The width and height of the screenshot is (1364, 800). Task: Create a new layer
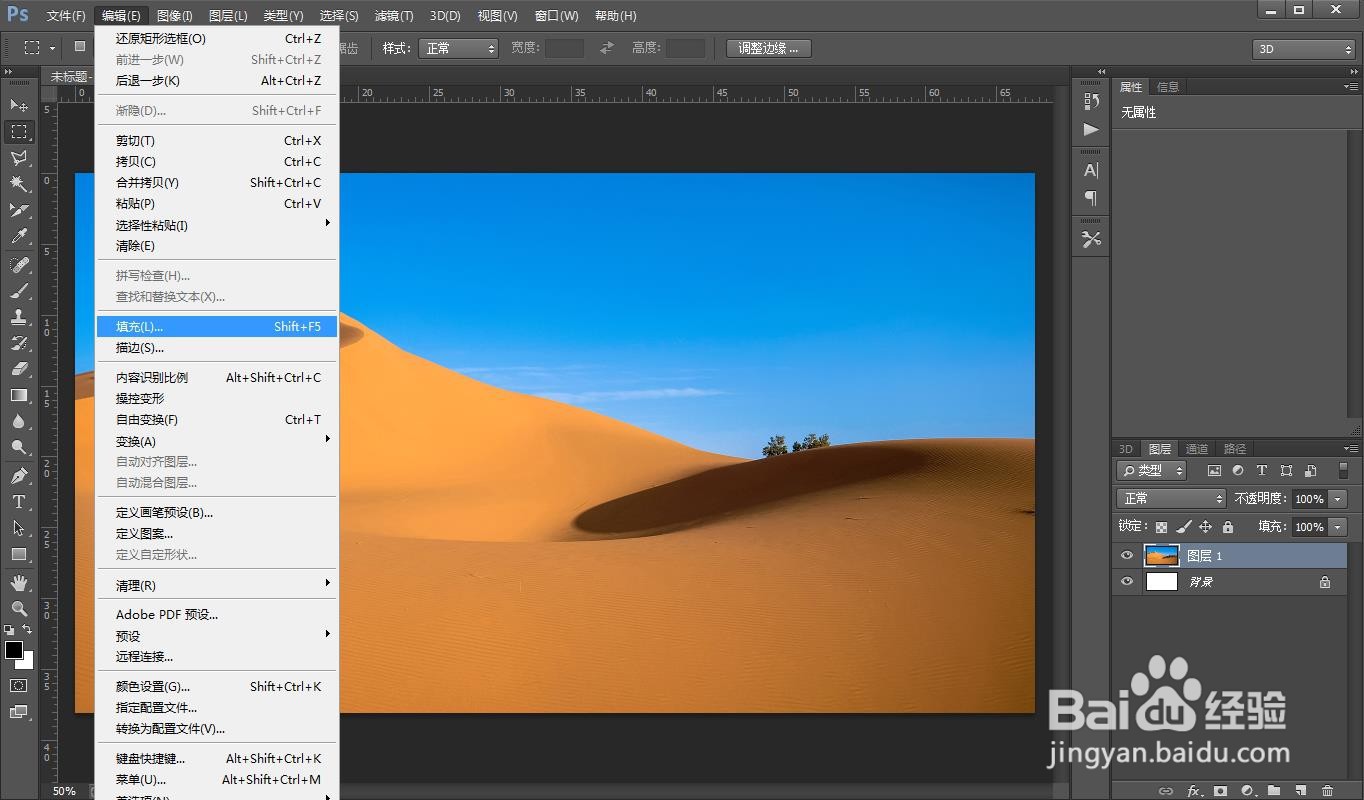(x=1301, y=791)
